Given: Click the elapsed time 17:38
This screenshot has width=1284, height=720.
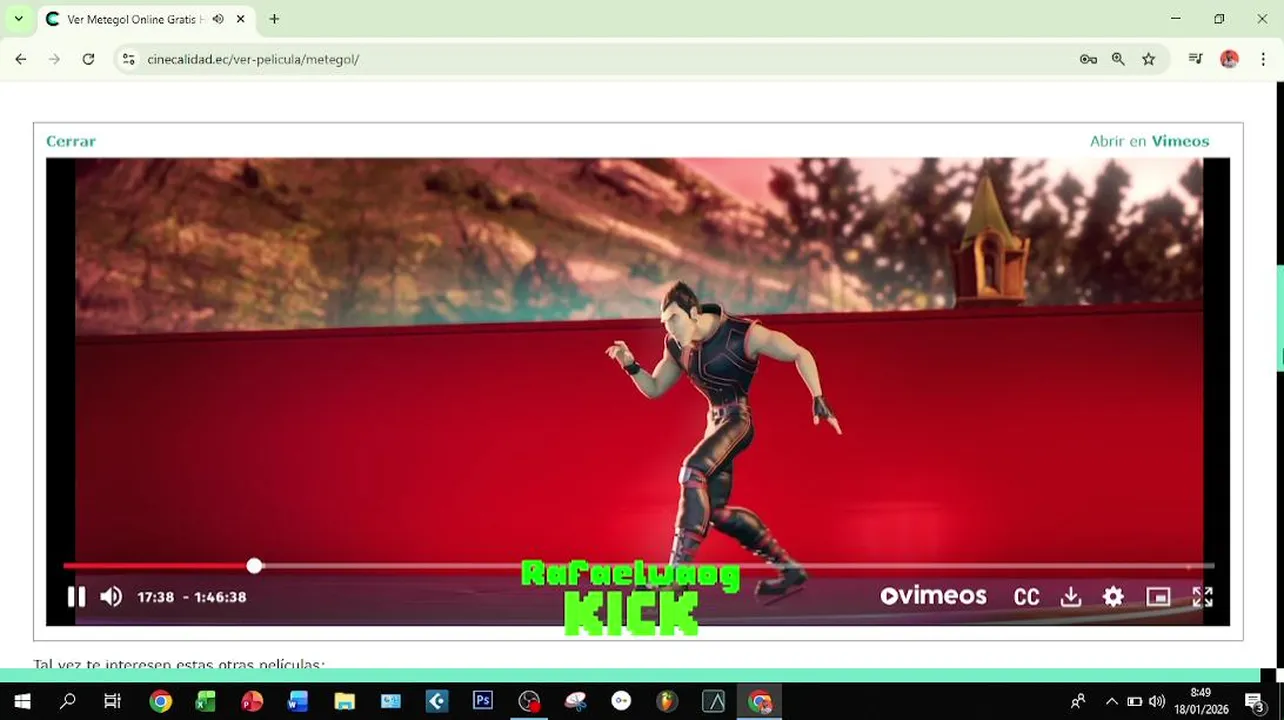Looking at the screenshot, I should tap(155, 597).
